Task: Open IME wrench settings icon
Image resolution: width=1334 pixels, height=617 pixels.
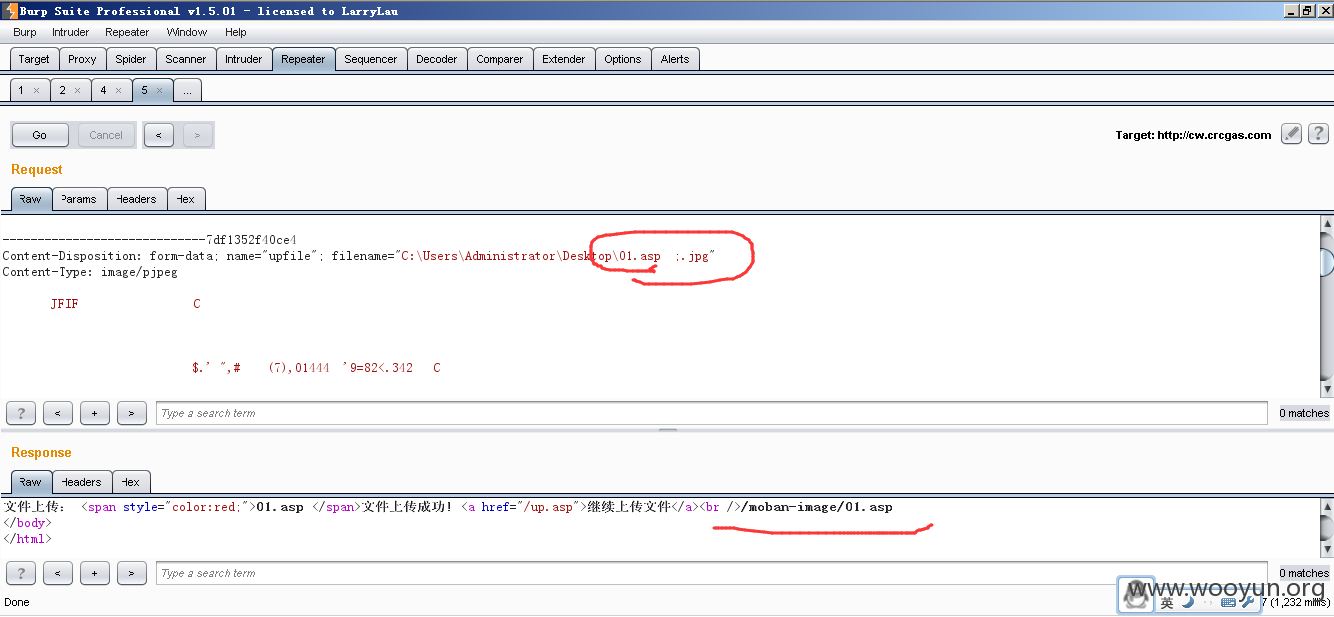Action: click(x=1248, y=602)
